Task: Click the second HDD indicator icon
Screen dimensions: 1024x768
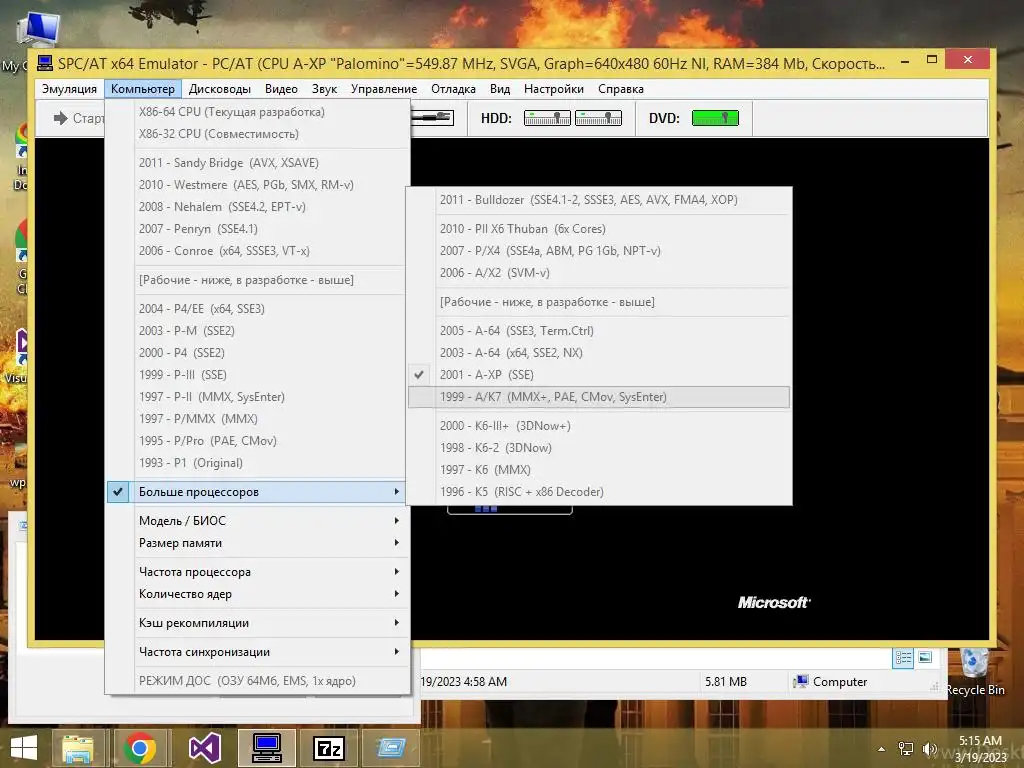Action: (x=598, y=118)
